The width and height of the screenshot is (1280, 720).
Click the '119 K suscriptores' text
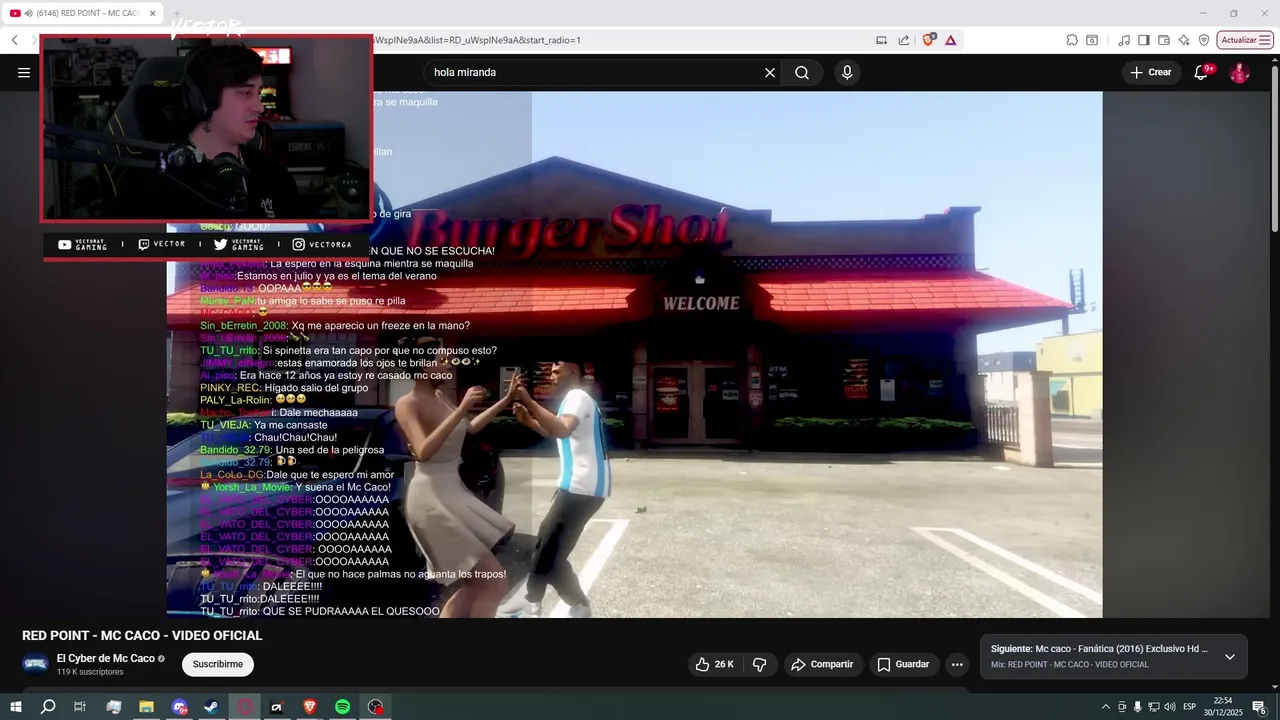90,672
